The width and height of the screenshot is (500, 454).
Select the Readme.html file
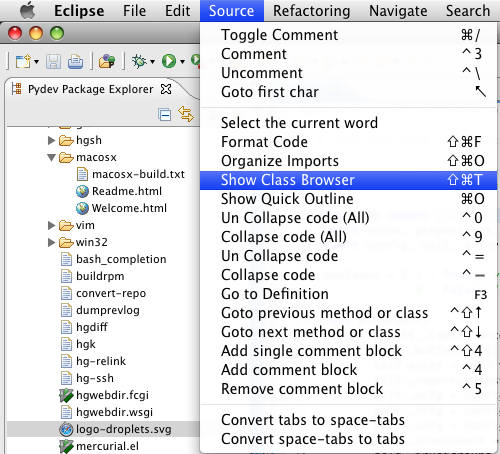coord(127,191)
